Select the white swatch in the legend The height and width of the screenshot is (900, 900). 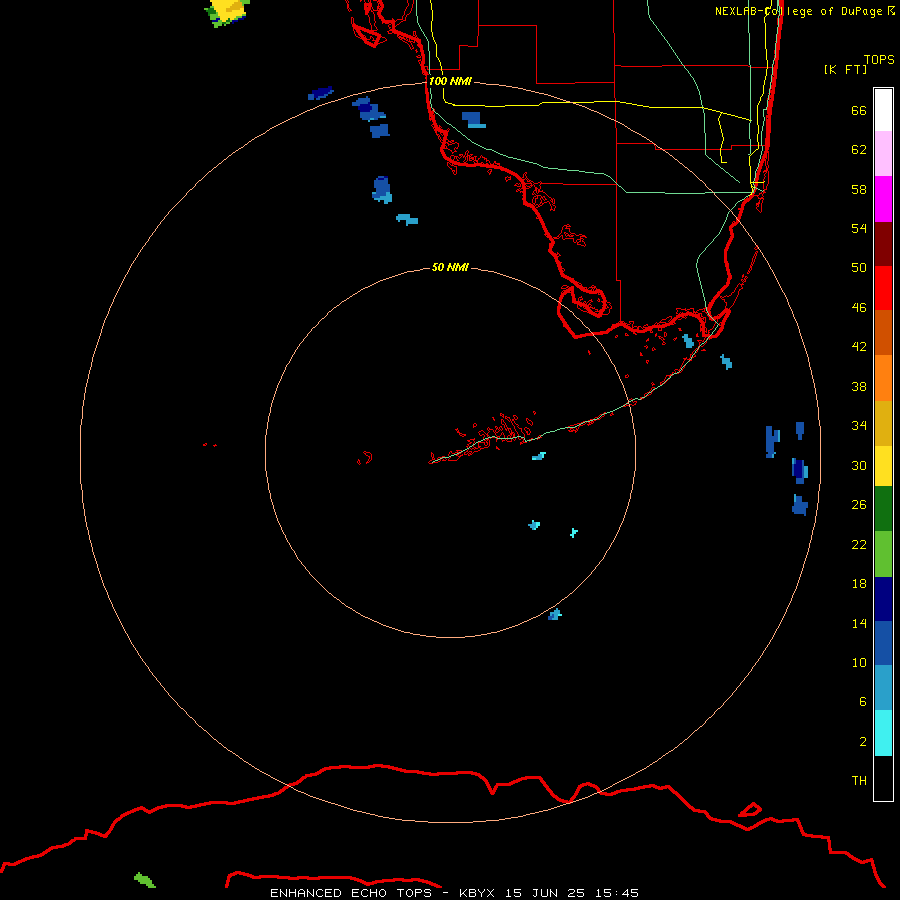(x=883, y=110)
